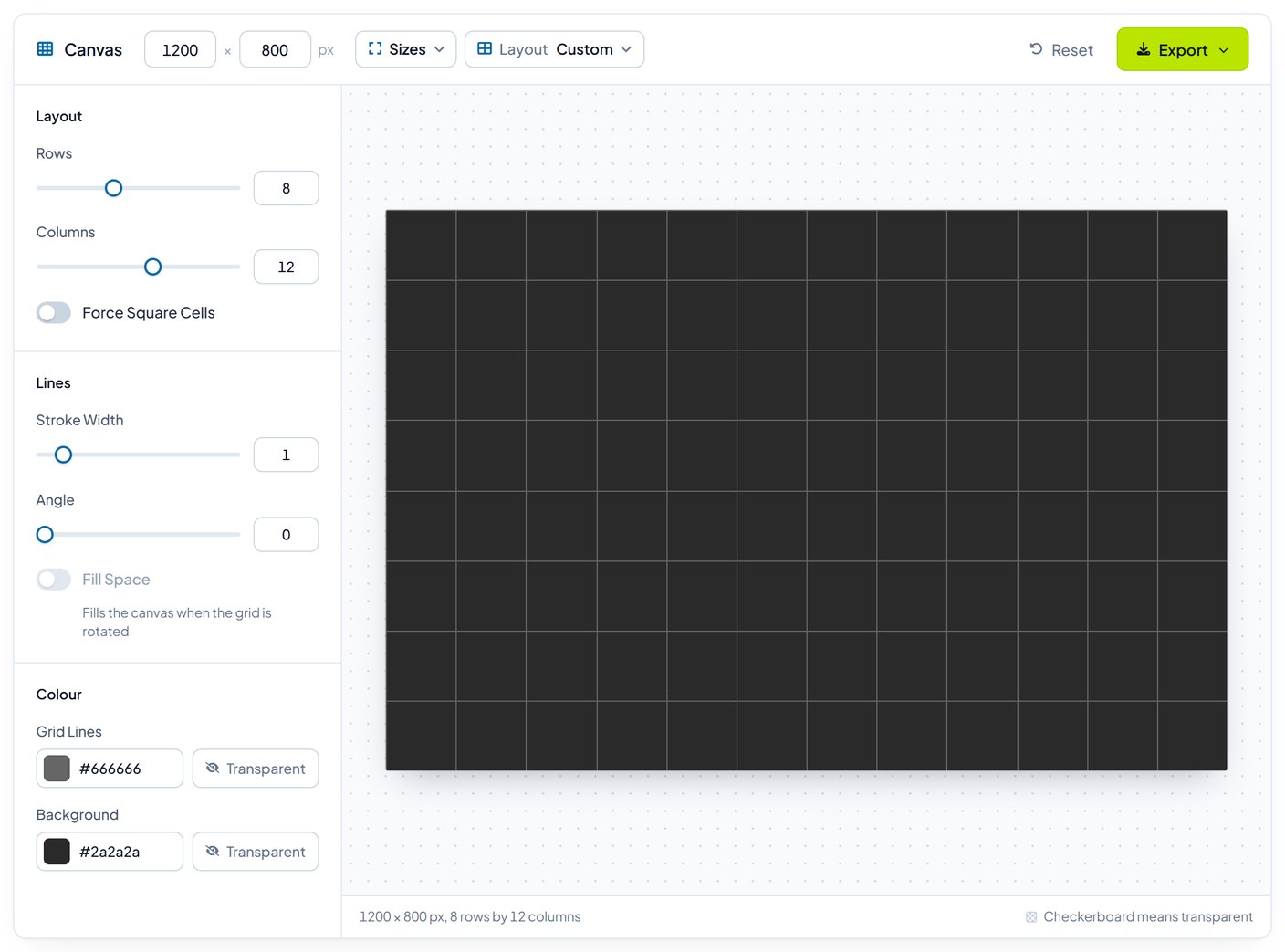The width and height of the screenshot is (1285, 952).
Task: Click the Stroke Width number field
Action: coord(287,455)
